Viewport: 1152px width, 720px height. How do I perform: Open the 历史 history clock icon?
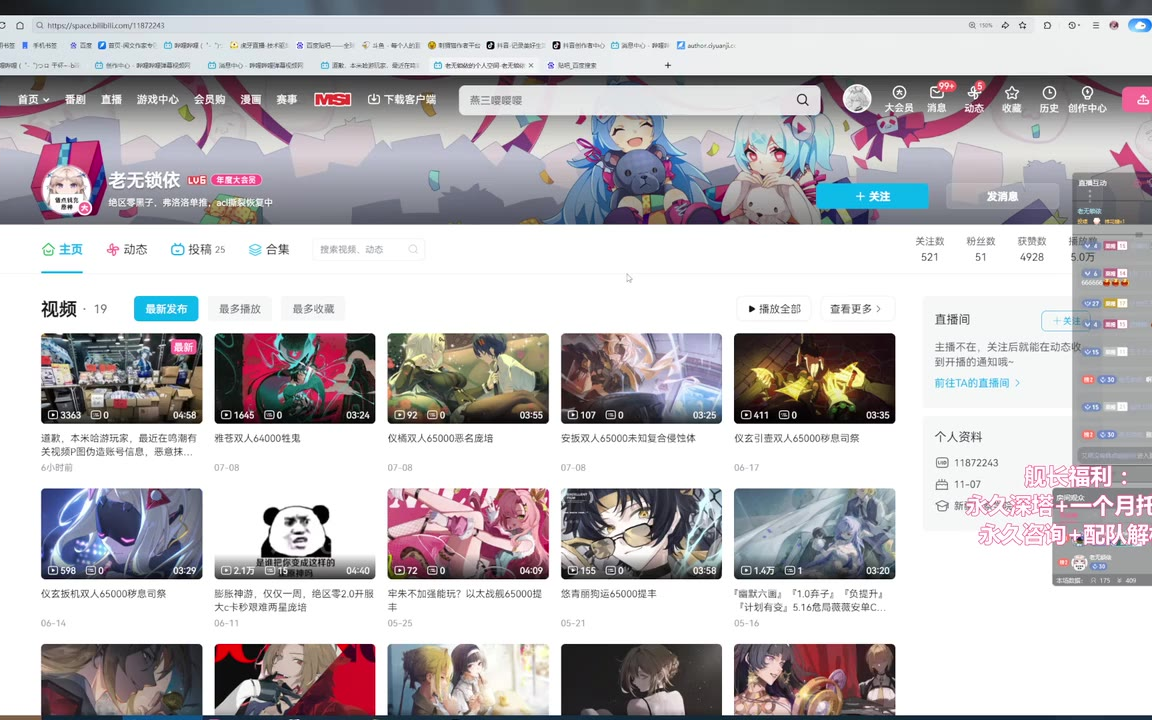(1049, 98)
